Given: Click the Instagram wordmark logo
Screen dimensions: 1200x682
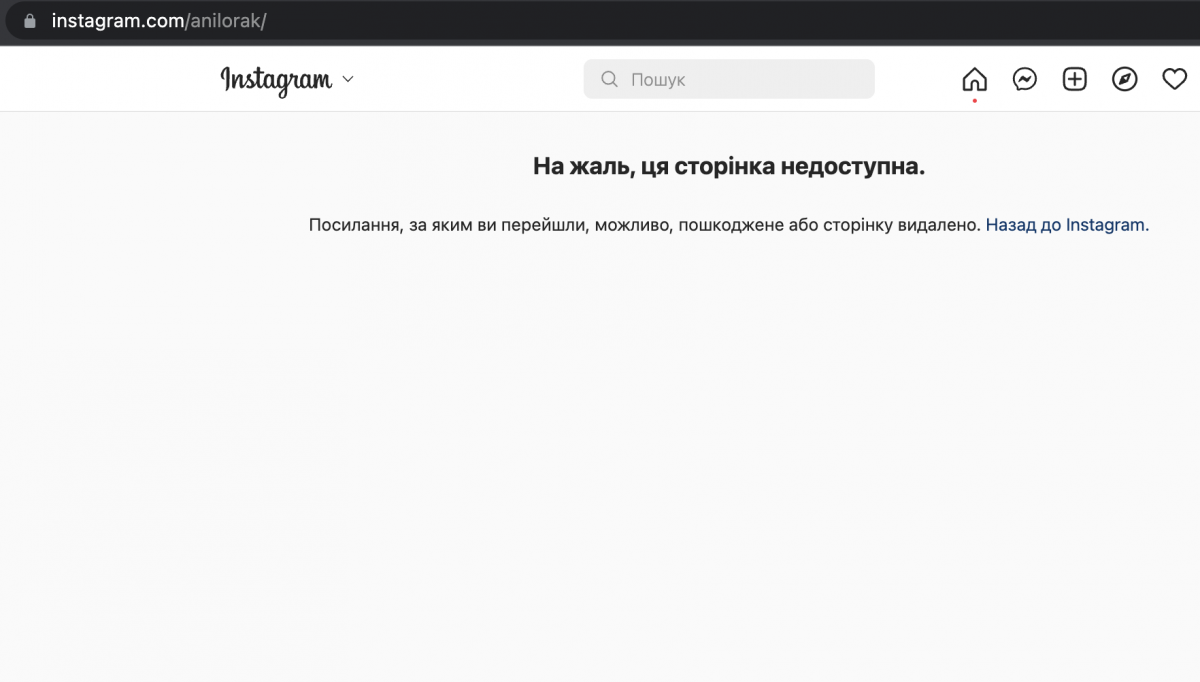Looking at the screenshot, I should pos(276,80).
